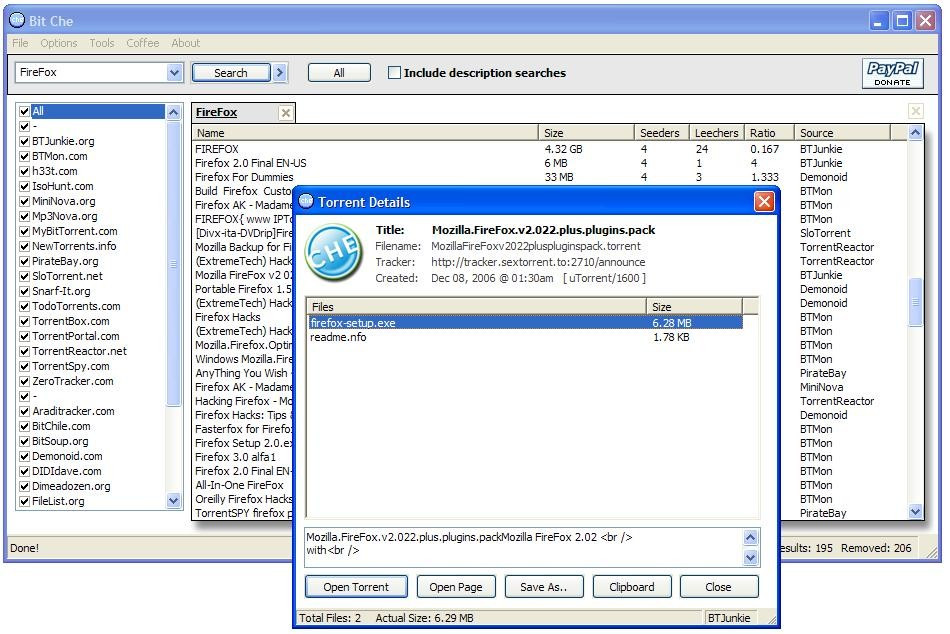Close the FireFox search tab with X icon
Image resolution: width=950 pixels, height=634 pixels.
[285, 113]
